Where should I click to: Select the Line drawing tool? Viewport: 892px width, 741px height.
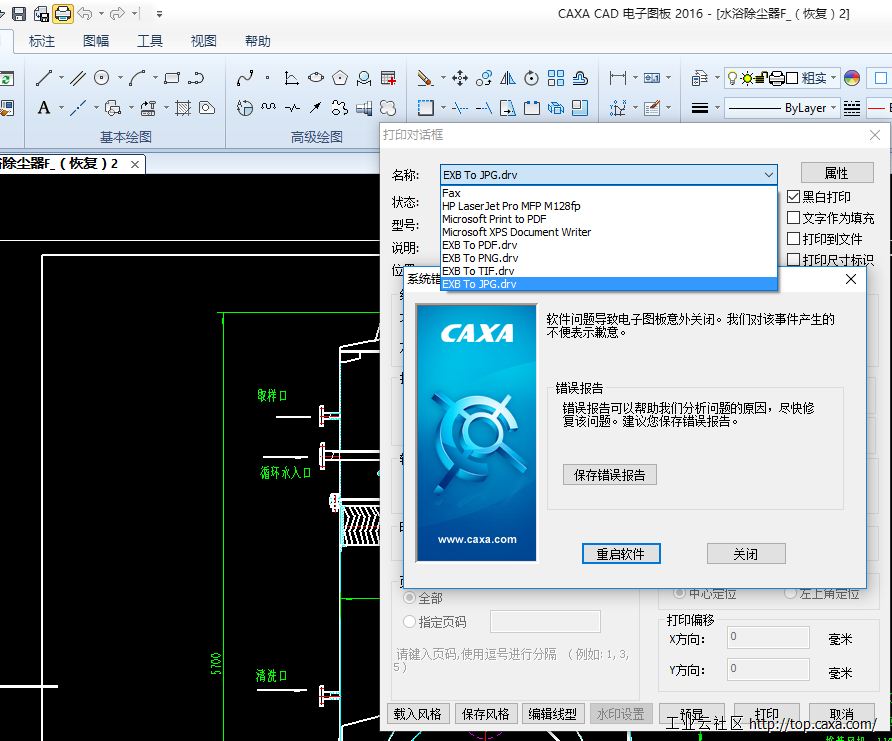[44, 78]
